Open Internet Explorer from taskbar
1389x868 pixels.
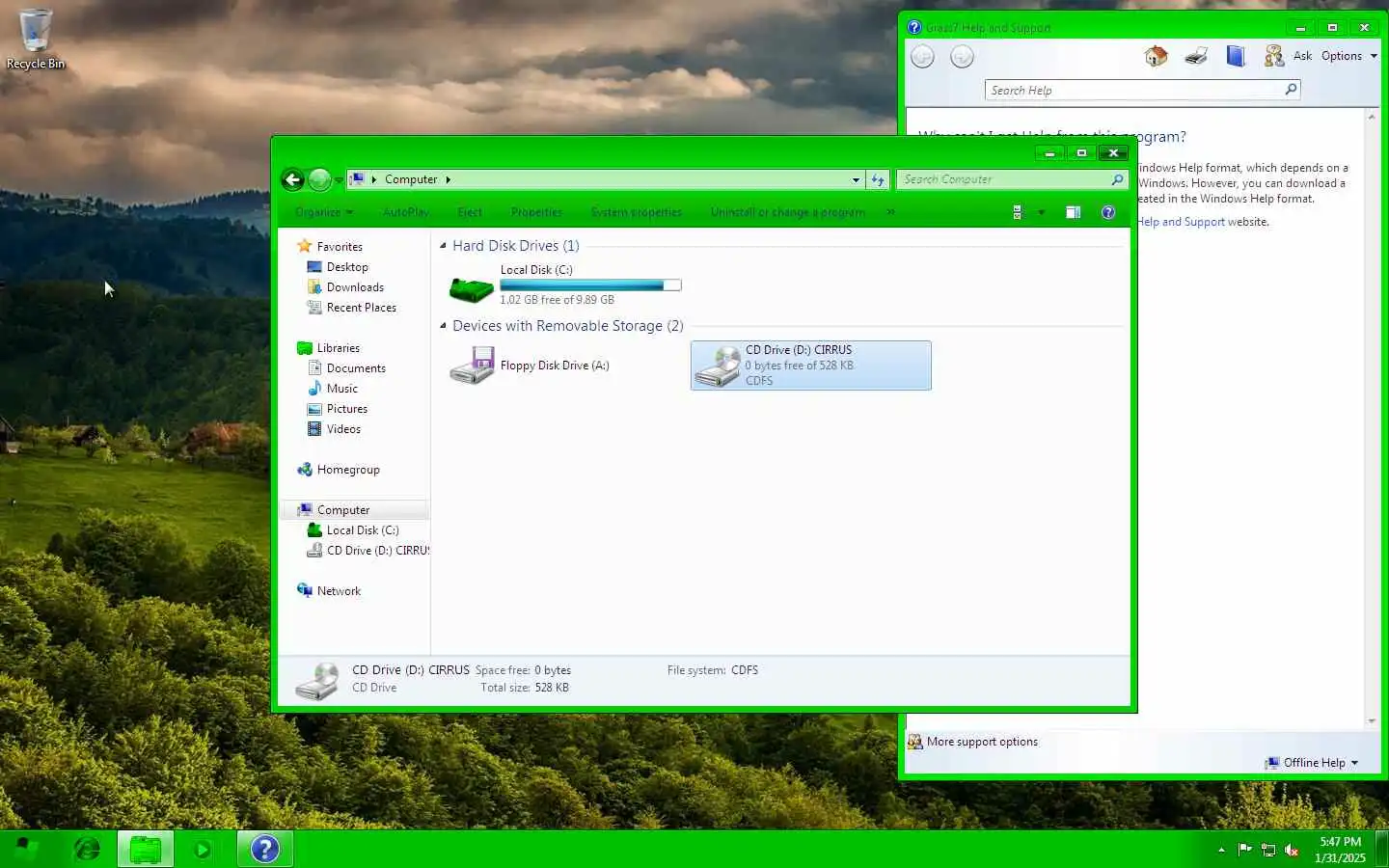point(87,849)
